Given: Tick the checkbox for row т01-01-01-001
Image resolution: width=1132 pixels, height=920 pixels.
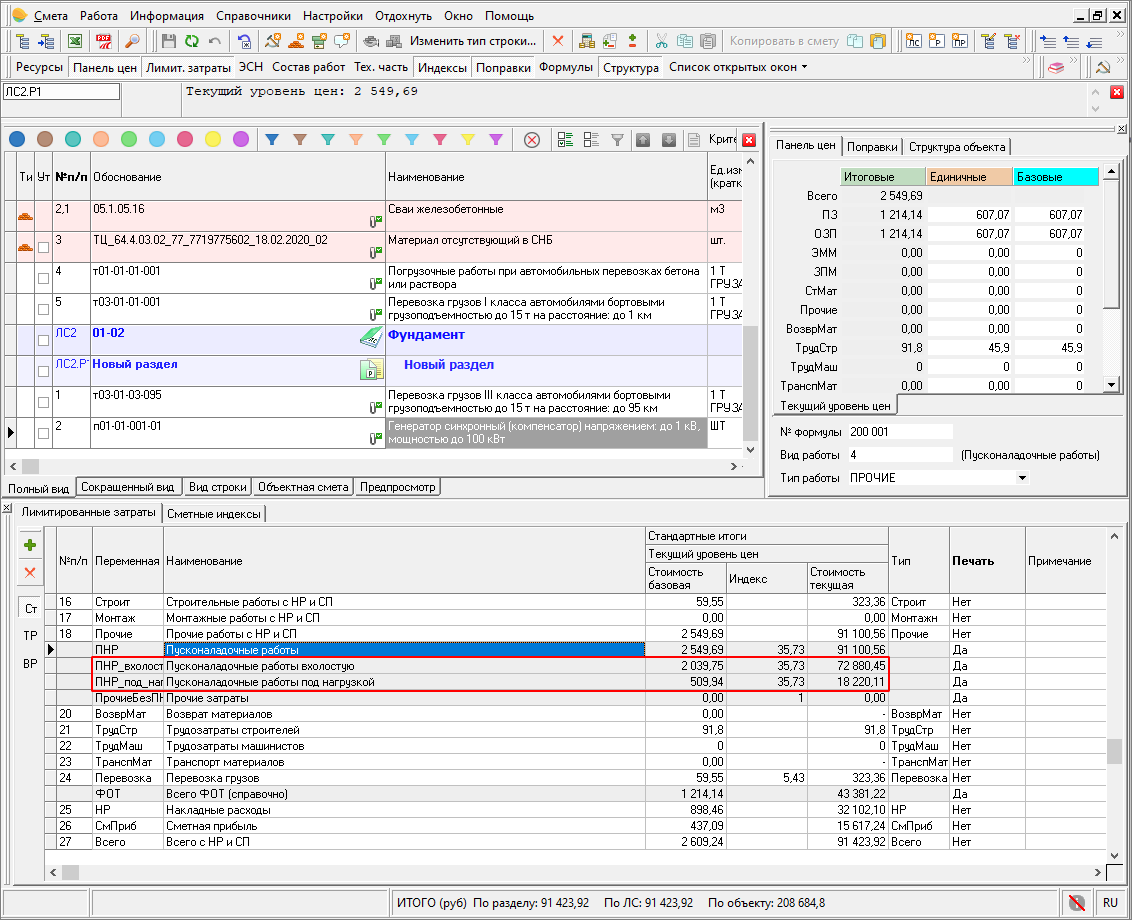Looking at the screenshot, I should point(43,278).
